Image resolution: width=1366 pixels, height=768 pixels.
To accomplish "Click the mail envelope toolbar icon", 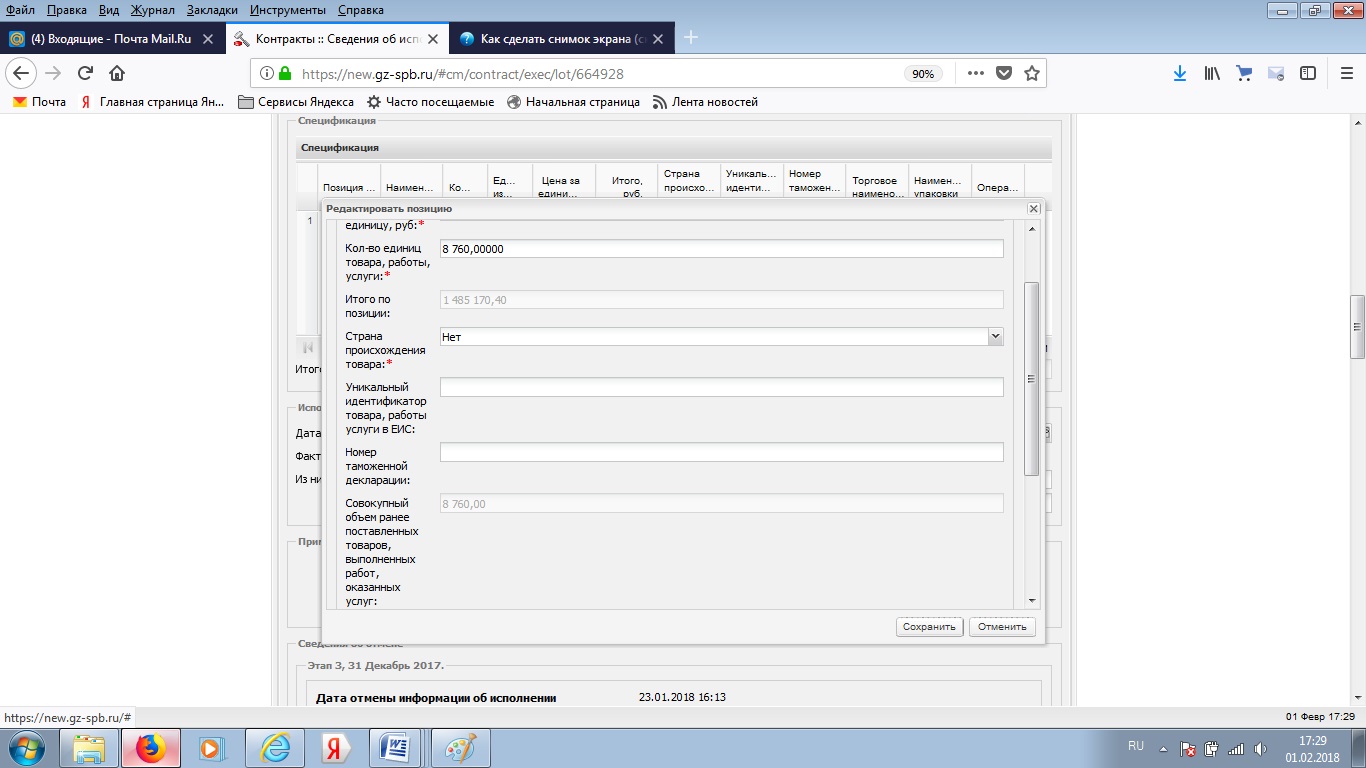I will coord(1276,73).
